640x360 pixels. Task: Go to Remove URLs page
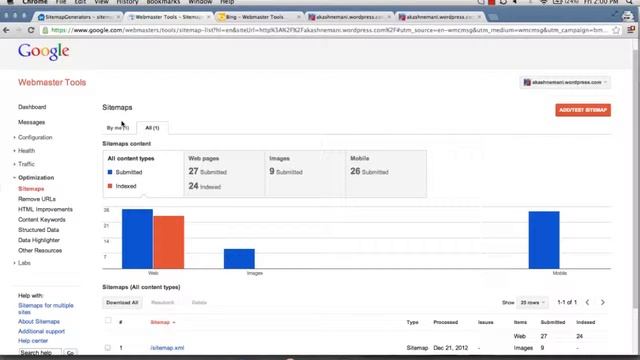point(37,199)
